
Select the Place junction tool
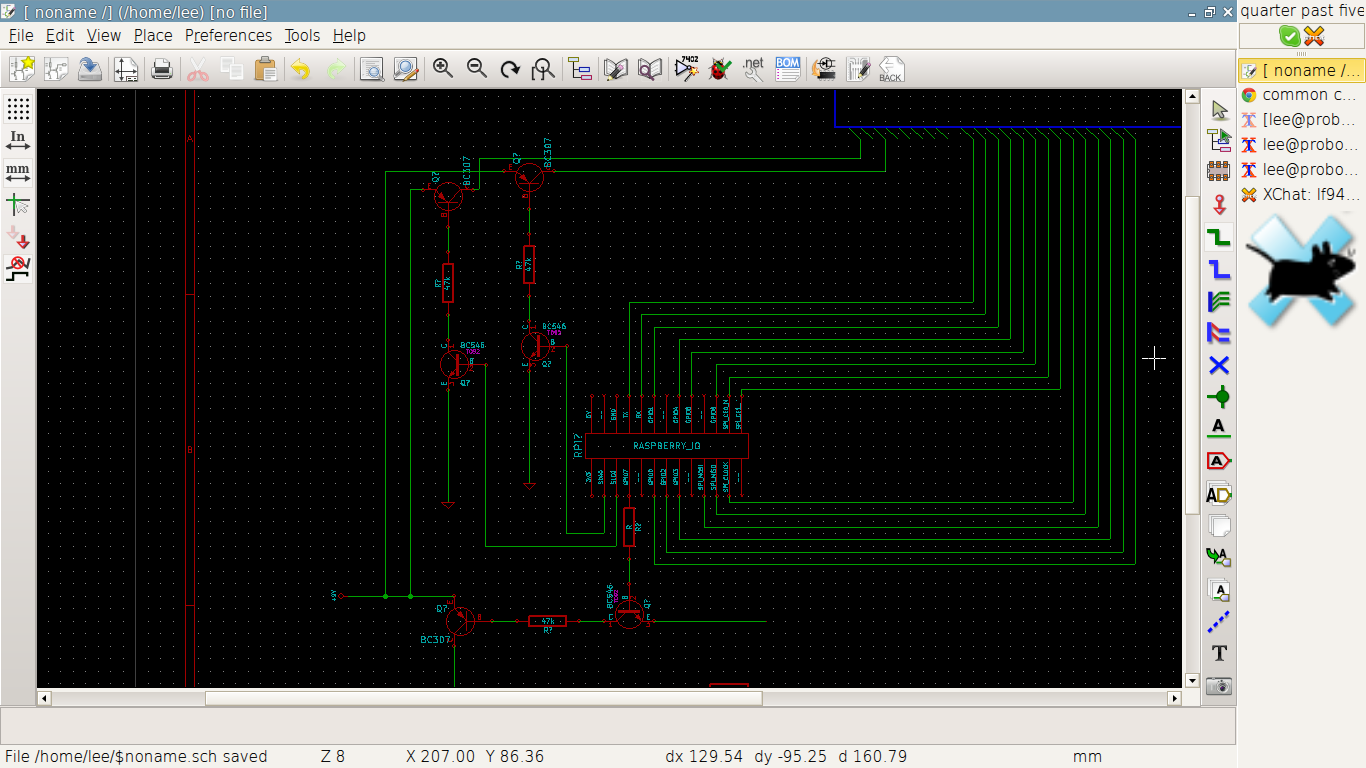[1218, 397]
